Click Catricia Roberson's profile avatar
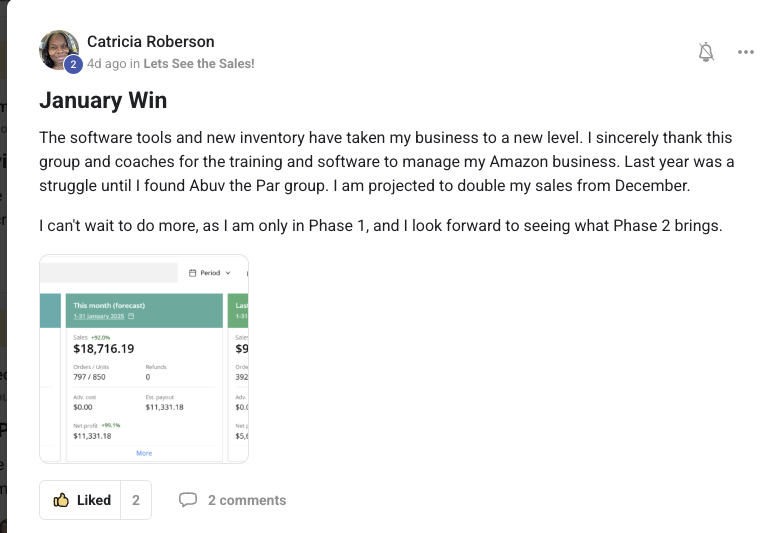 [x=58, y=50]
